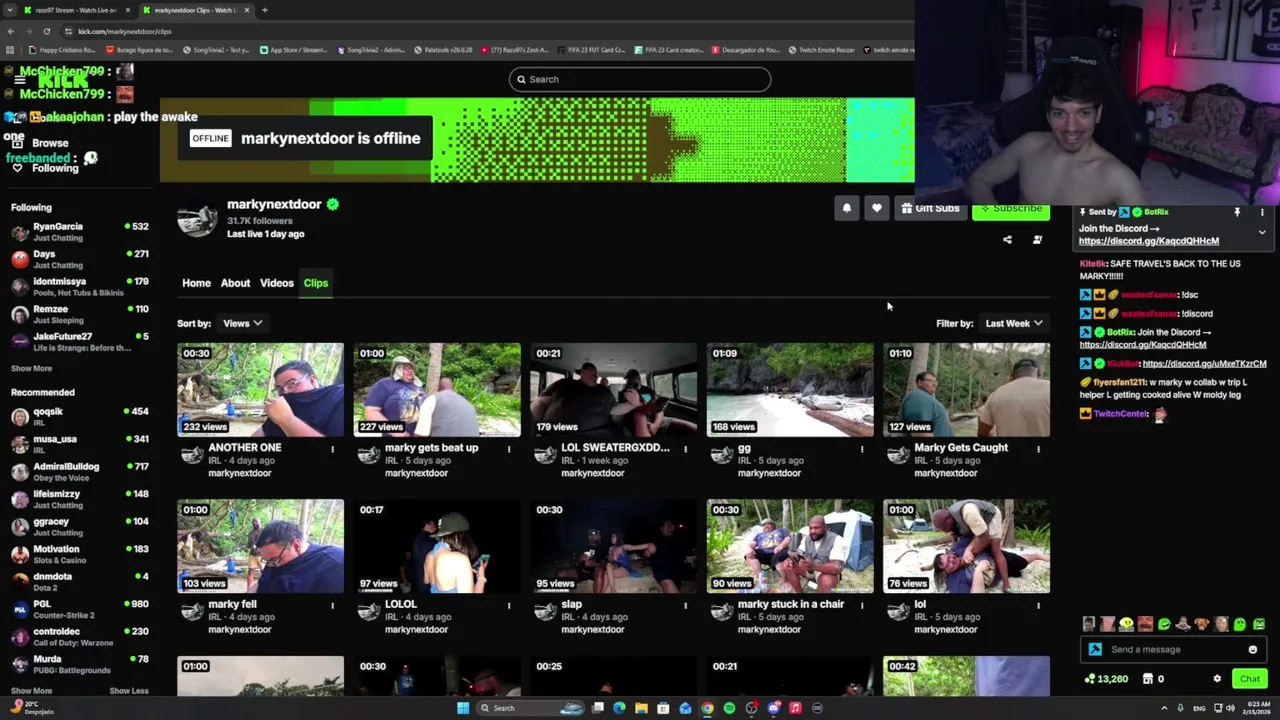This screenshot has width=1280, height=720.
Task: Click the green Chat send button
Action: coord(1250,679)
